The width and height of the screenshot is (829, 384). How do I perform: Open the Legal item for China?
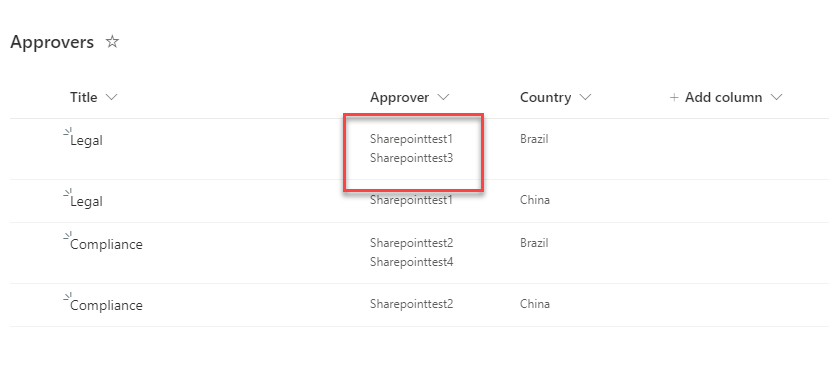pos(86,202)
